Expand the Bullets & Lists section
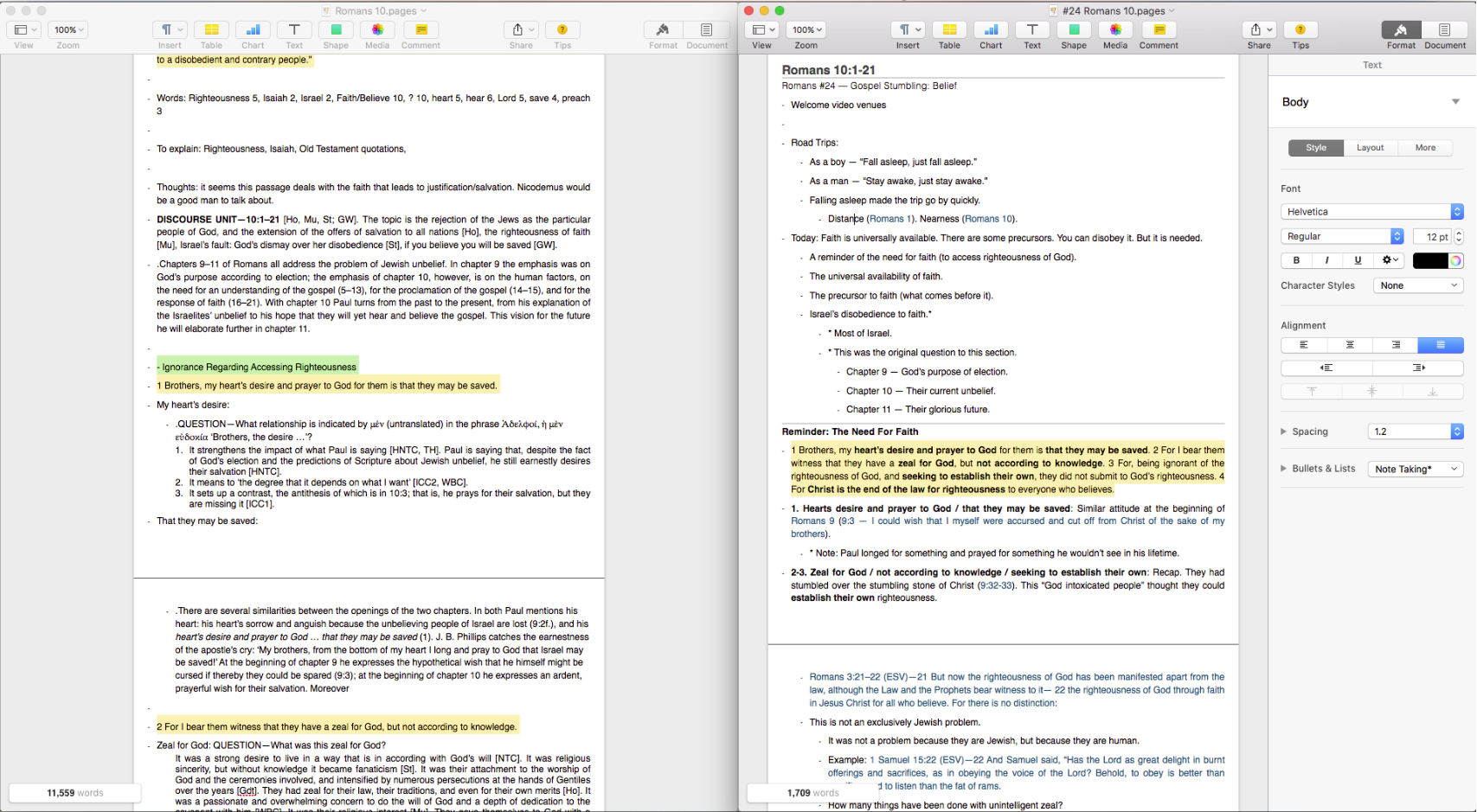The height and width of the screenshot is (812, 1477). pos(1284,469)
